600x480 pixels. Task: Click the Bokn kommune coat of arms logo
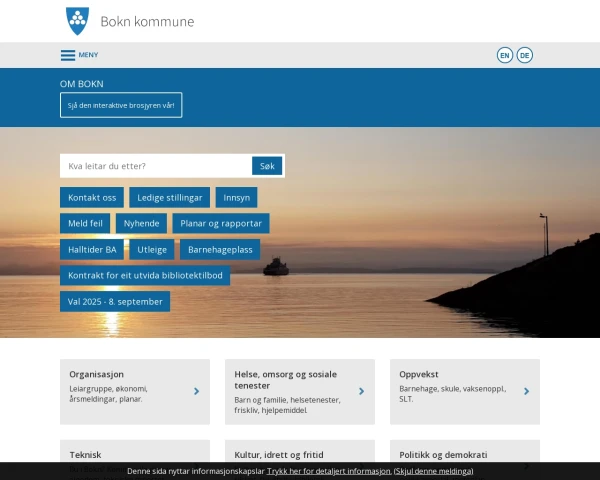pyautogui.click(x=76, y=20)
